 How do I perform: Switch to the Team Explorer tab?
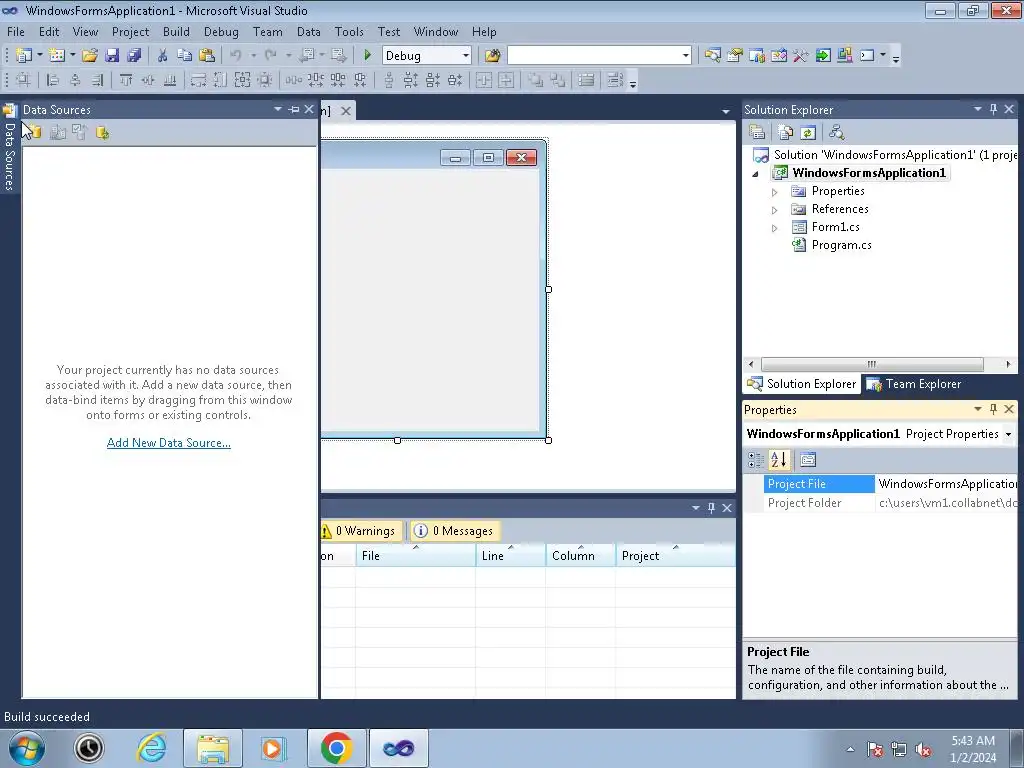[913, 384]
